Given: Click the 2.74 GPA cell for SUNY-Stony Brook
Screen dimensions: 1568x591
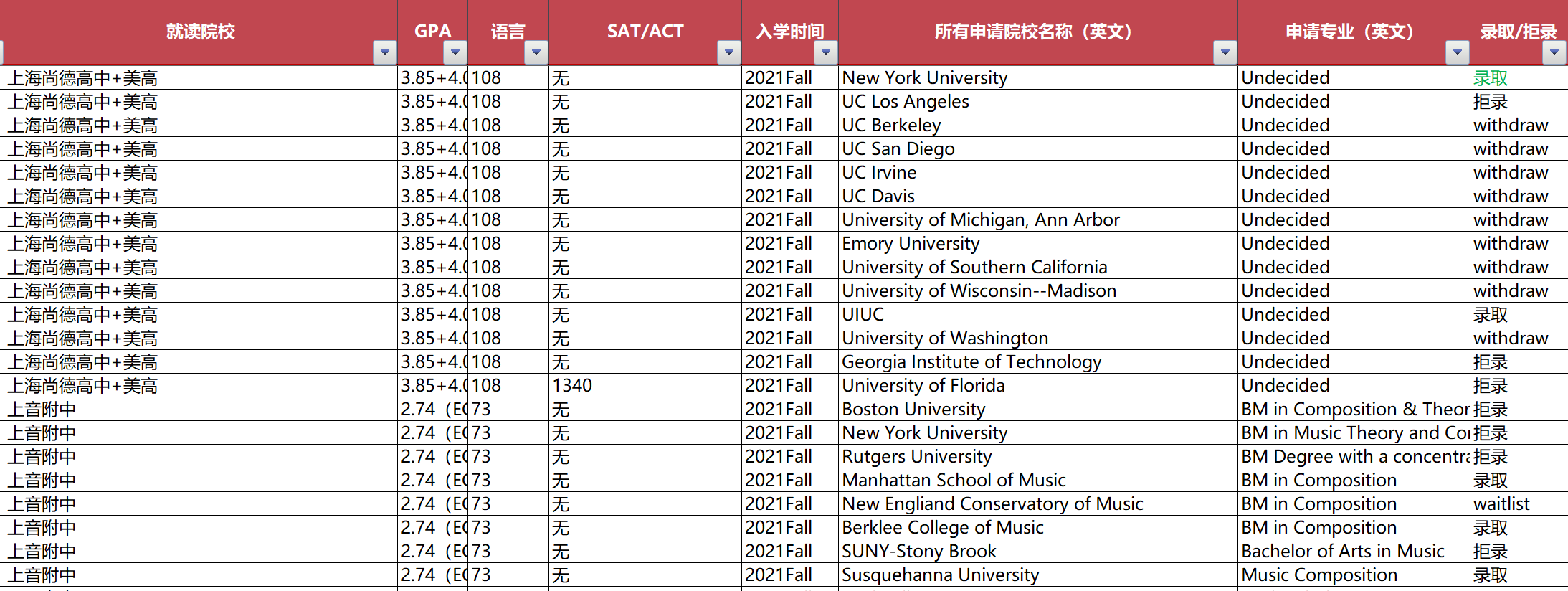Looking at the screenshot, I should [x=433, y=552].
